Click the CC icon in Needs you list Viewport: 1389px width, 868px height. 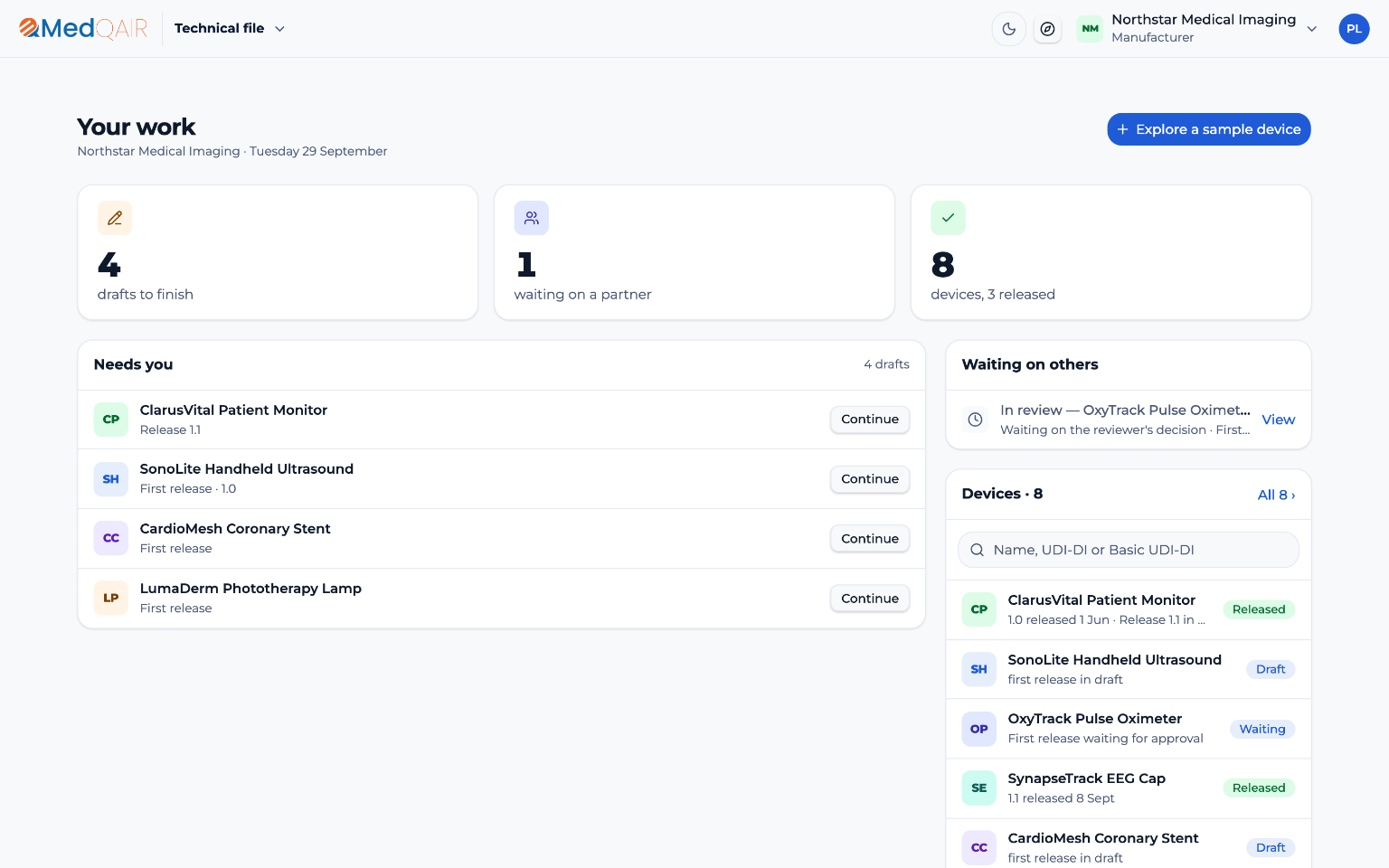coord(111,538)
